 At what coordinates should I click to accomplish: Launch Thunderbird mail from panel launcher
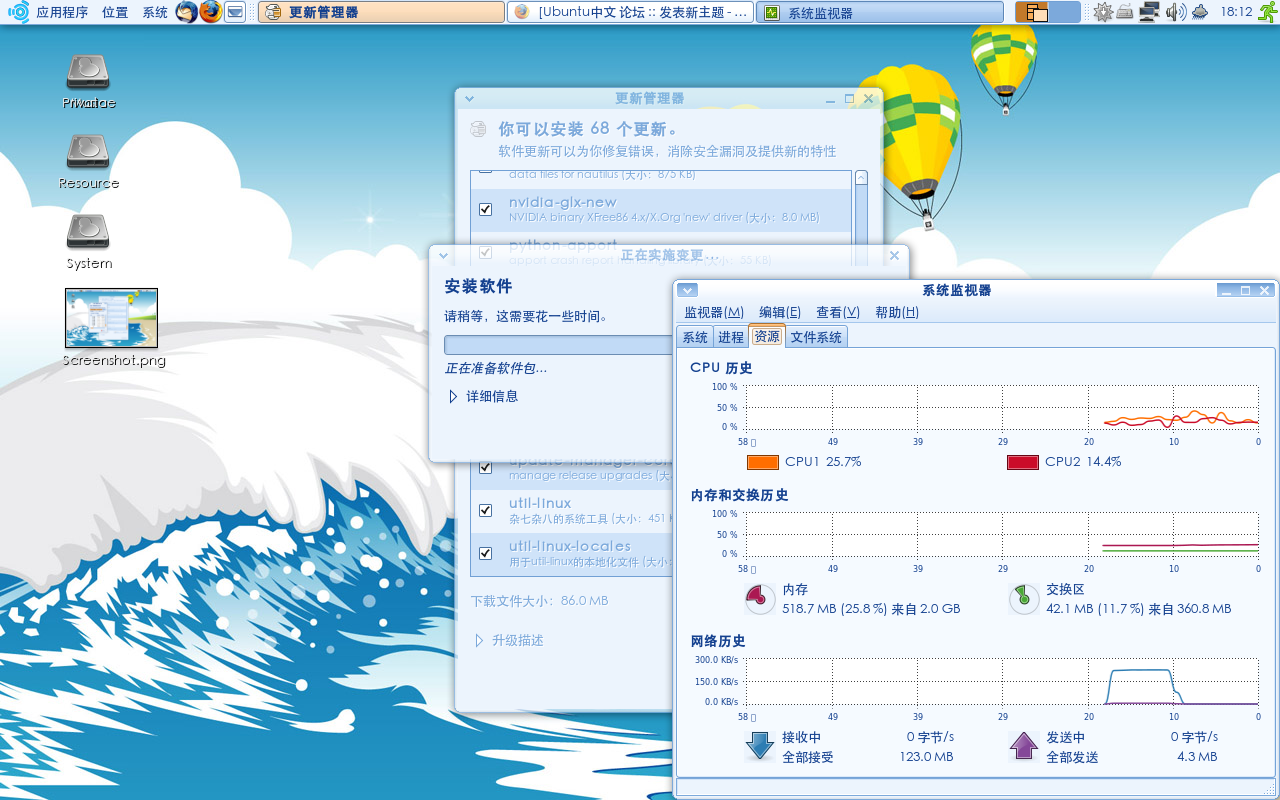[186, 12]
